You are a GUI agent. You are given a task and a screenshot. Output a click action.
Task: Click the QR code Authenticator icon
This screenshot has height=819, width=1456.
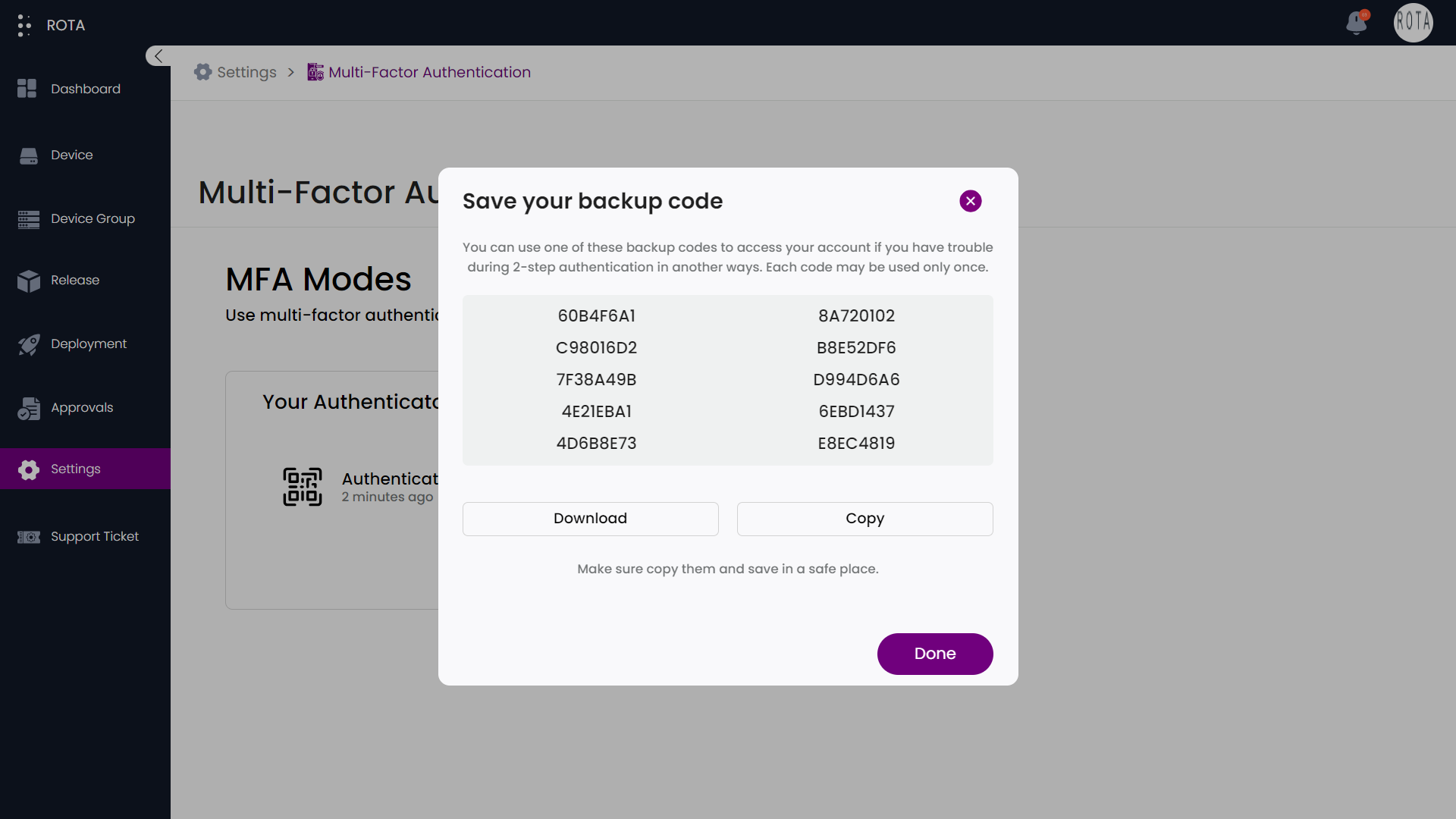pos(303,487)
